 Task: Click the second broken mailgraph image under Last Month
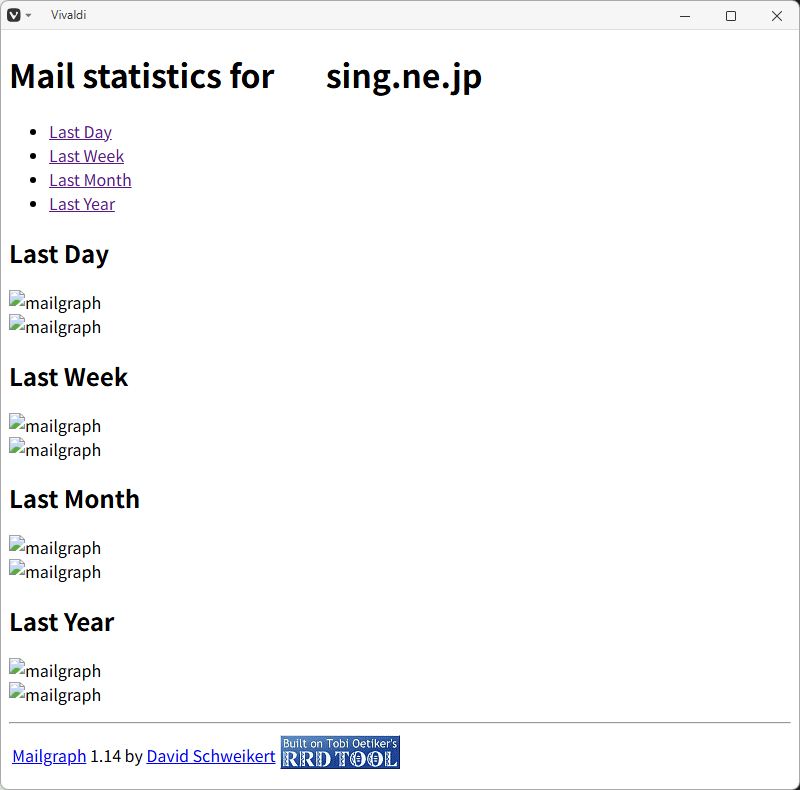coord(55,571)
